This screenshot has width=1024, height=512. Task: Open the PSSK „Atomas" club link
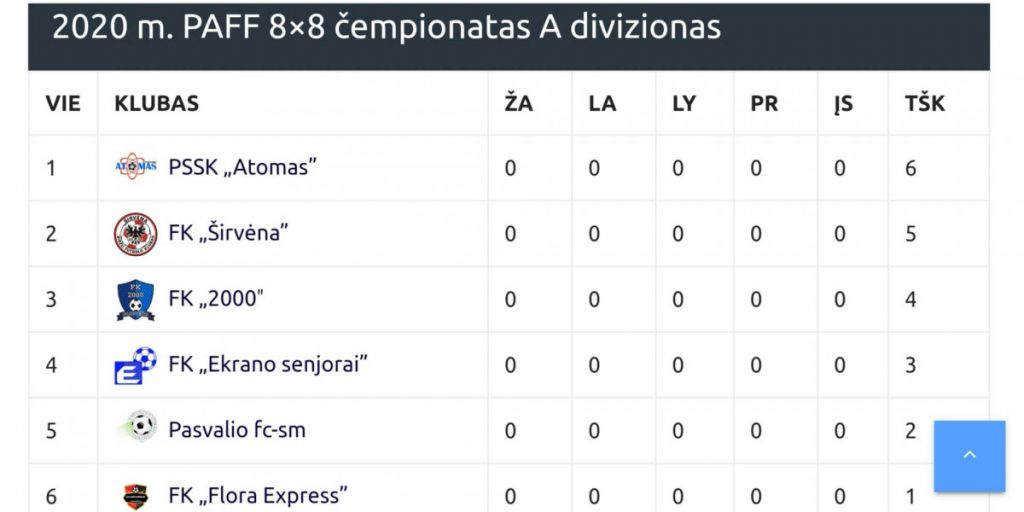[242, 168]
